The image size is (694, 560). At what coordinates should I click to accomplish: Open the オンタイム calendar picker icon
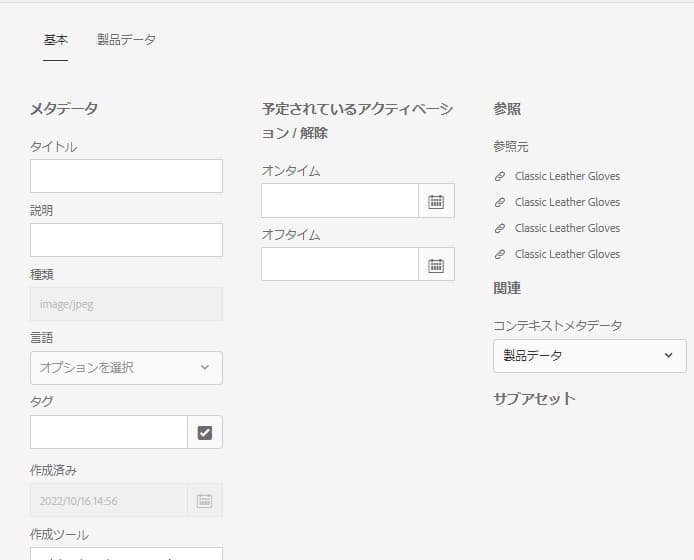(x=436, y=201)
